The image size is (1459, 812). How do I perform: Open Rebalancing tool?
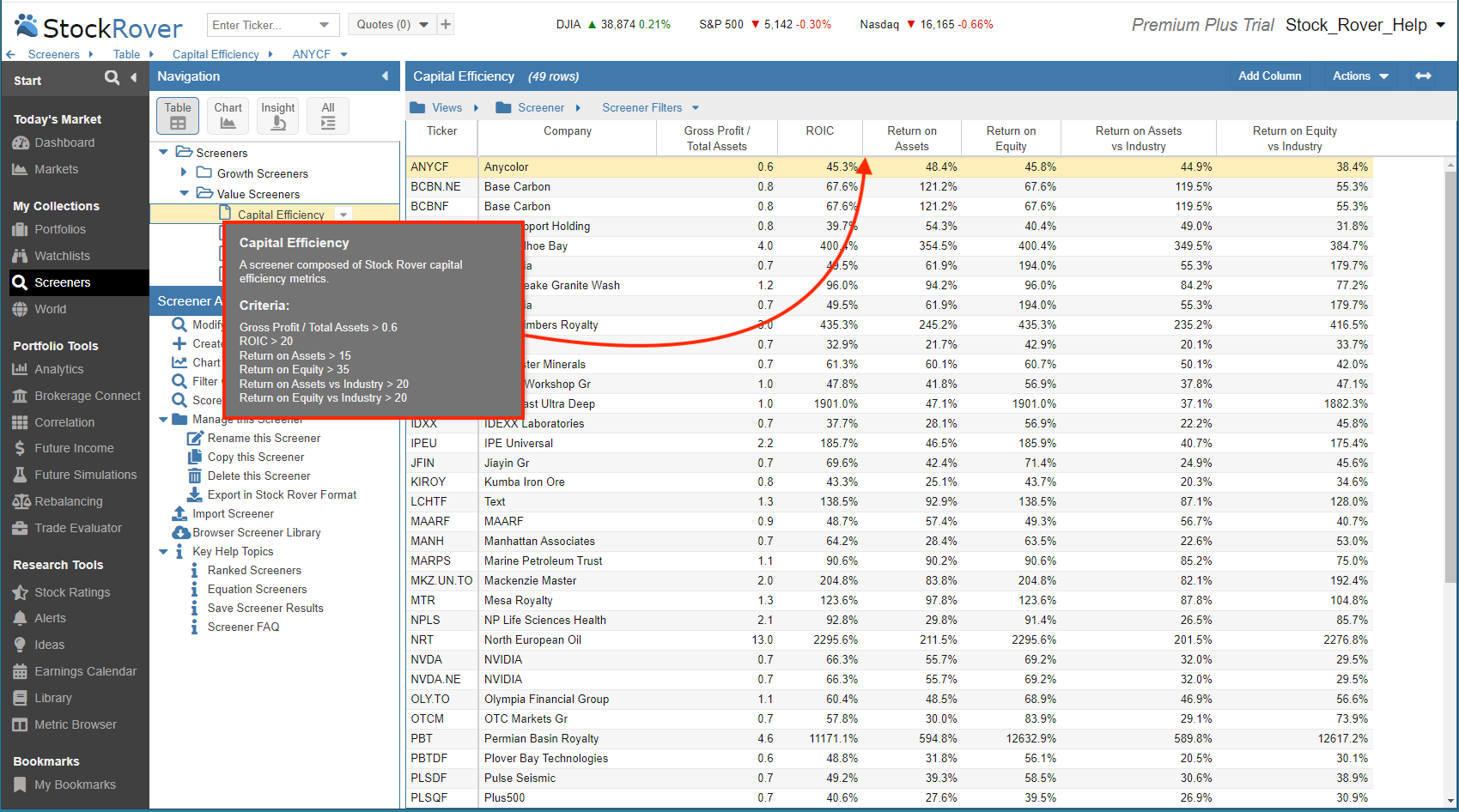68,501
